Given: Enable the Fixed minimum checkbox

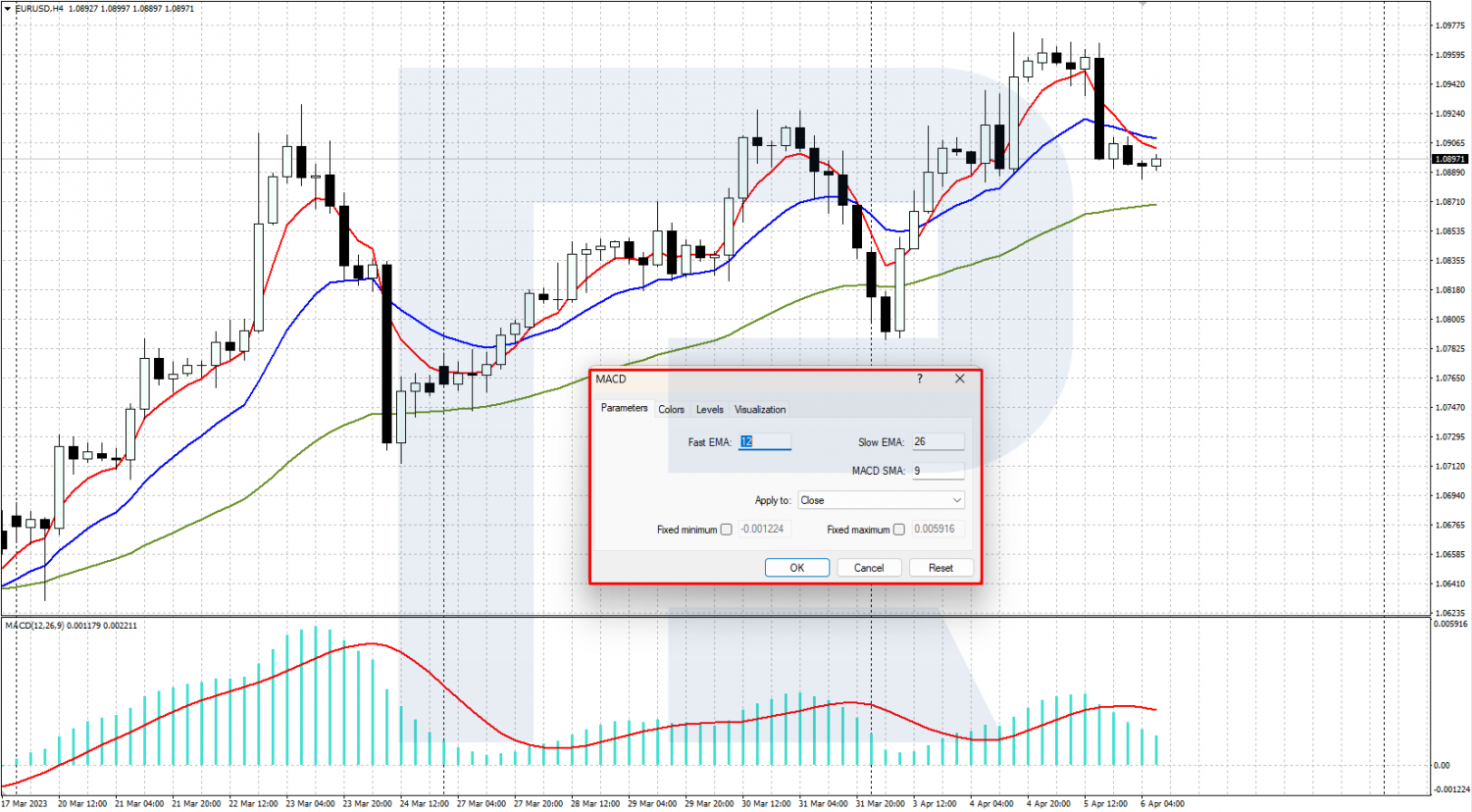Looking at the screenshot, I should [726, 530].
